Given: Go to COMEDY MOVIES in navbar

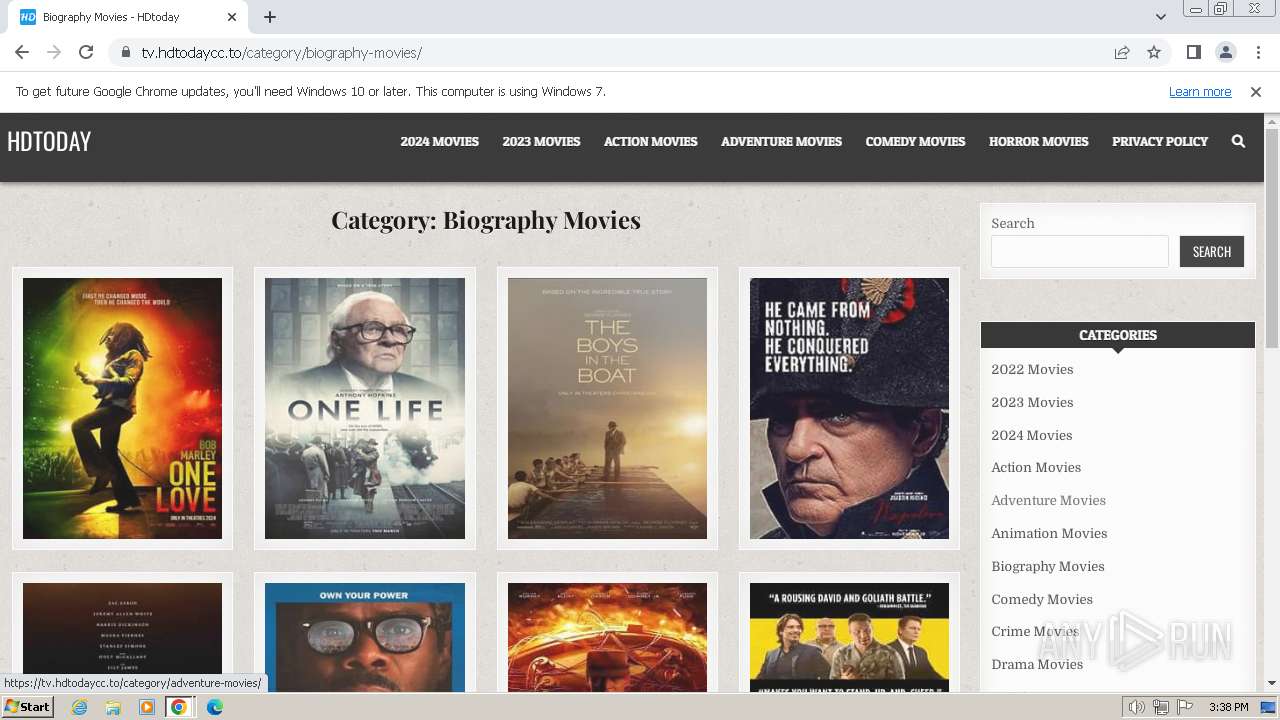Looking at the screenshot, I should click(x=915, y=141).
